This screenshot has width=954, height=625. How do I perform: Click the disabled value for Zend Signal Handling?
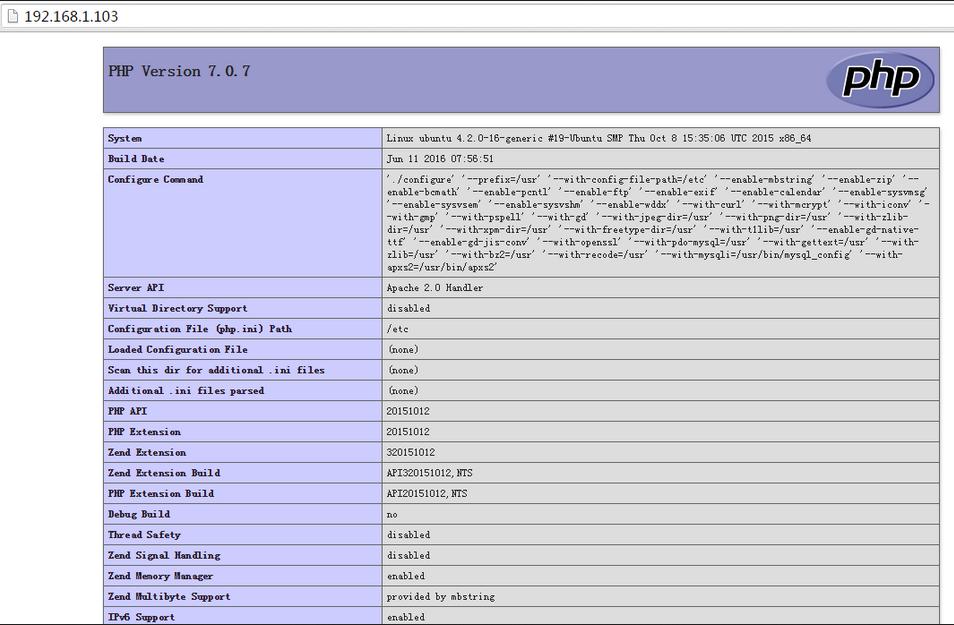[x=408, y=556]
